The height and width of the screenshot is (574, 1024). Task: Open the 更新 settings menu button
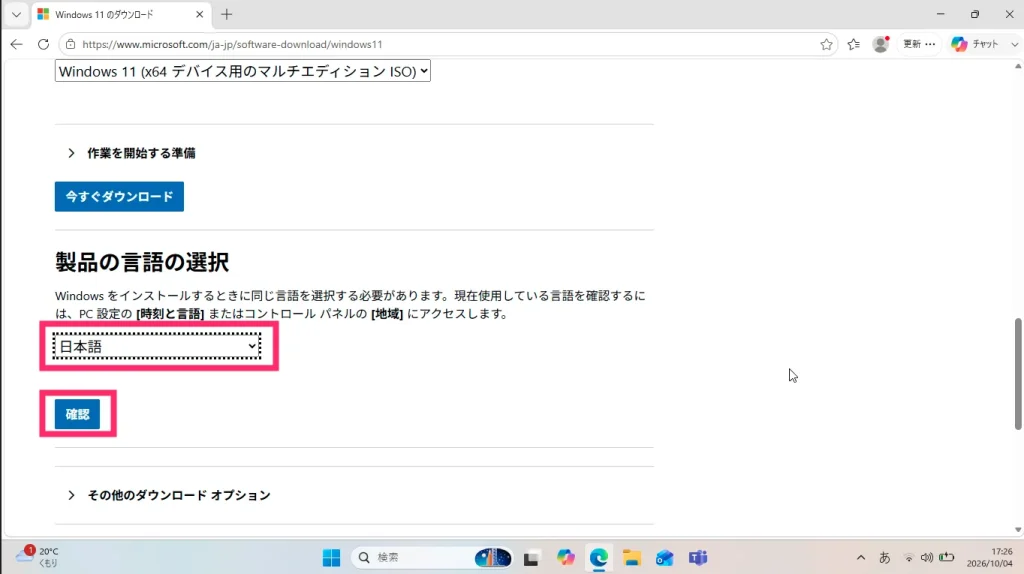(x=919, y=44)
